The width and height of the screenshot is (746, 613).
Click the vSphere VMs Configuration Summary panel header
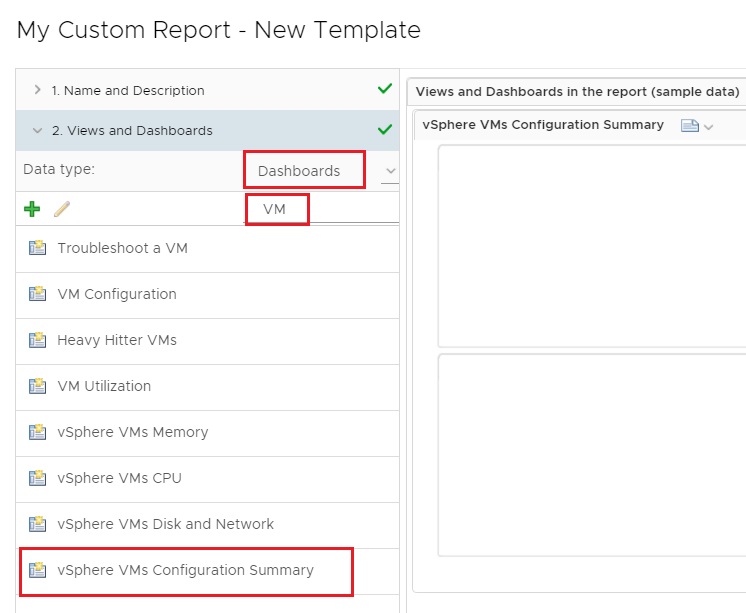coord(543,125)
